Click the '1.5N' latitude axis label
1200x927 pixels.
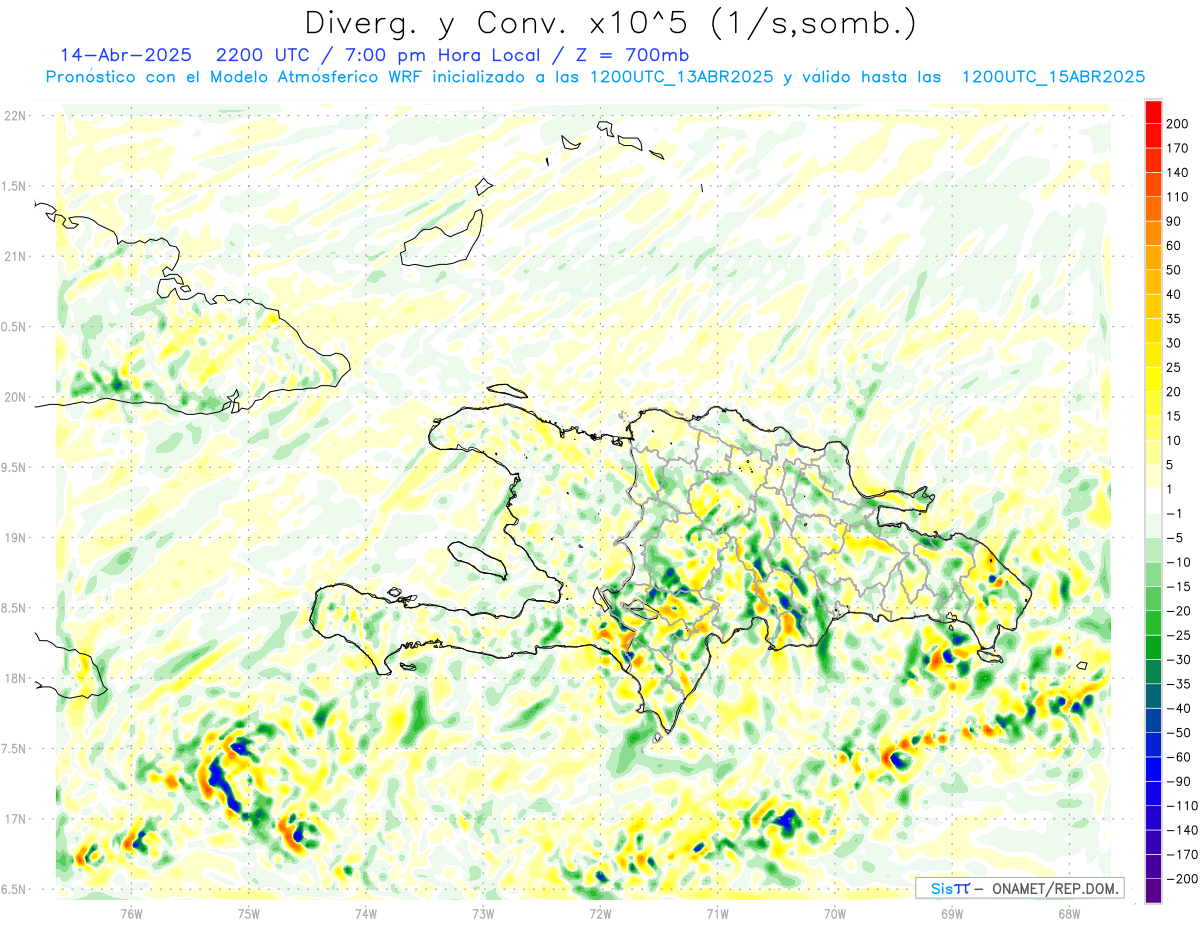pos(15,186)
